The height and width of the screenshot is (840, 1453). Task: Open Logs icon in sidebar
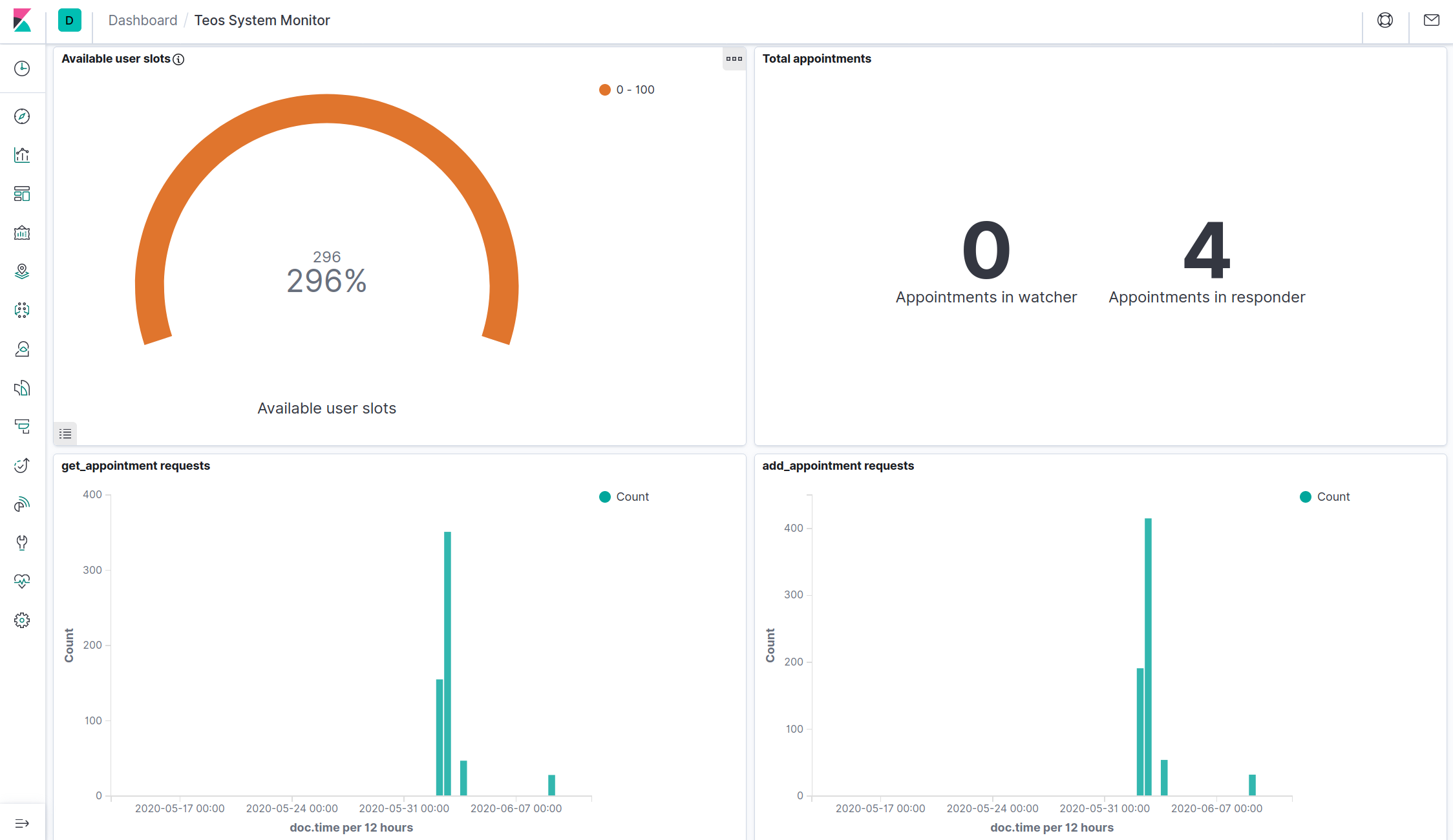click(22, 388)
